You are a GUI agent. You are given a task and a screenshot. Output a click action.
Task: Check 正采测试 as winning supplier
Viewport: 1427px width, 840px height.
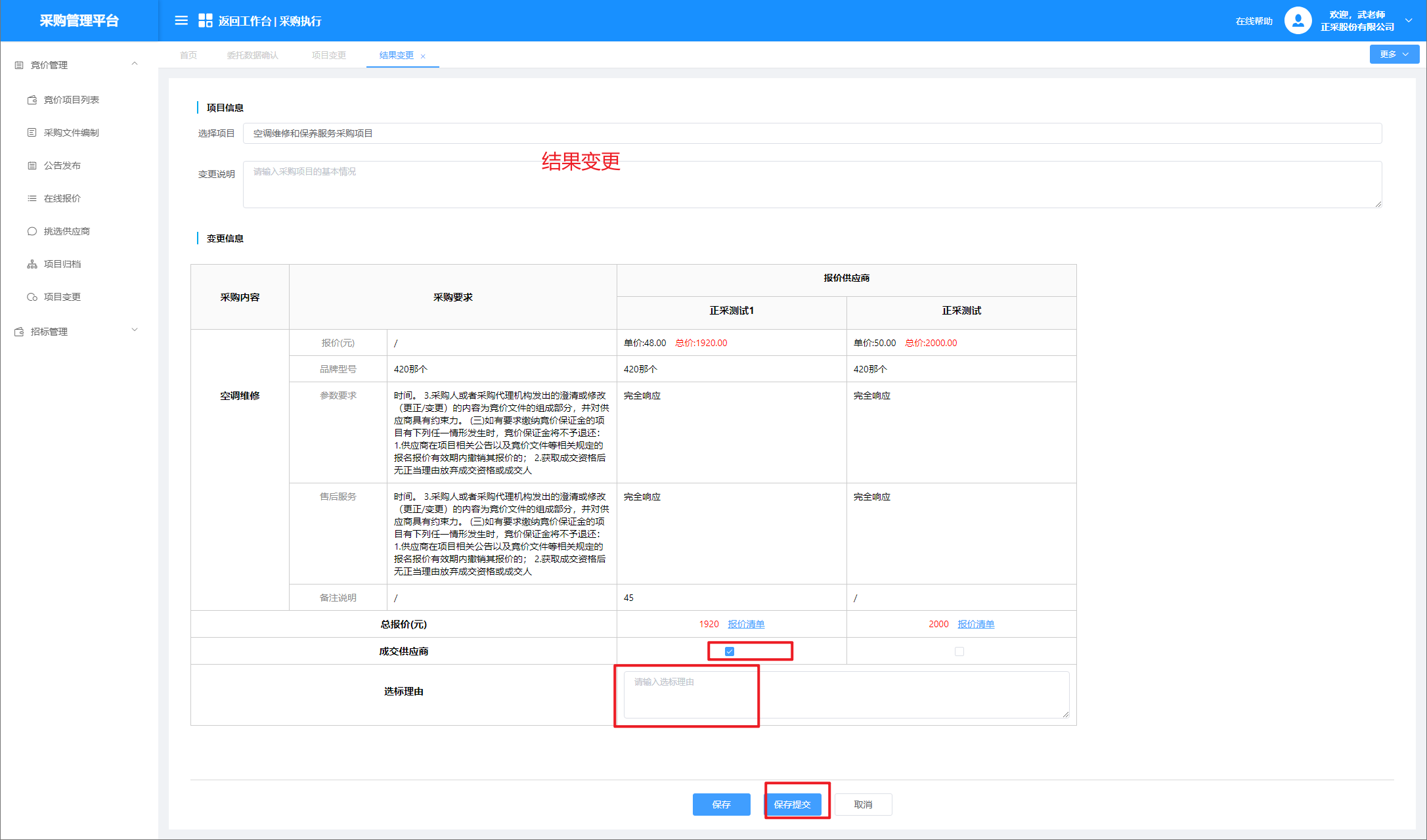(x=959, y=652)
